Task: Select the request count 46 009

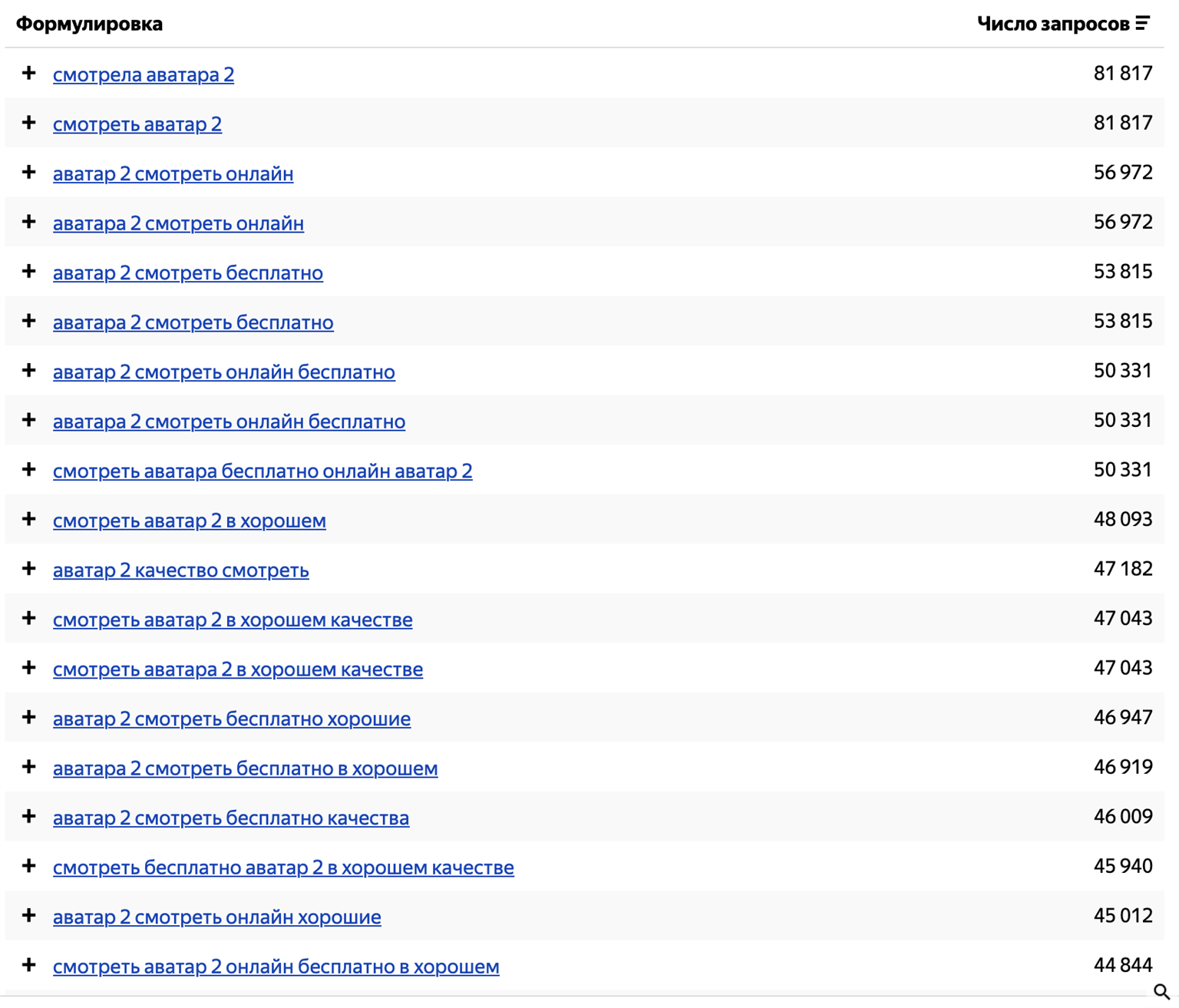Action: 1123,816
